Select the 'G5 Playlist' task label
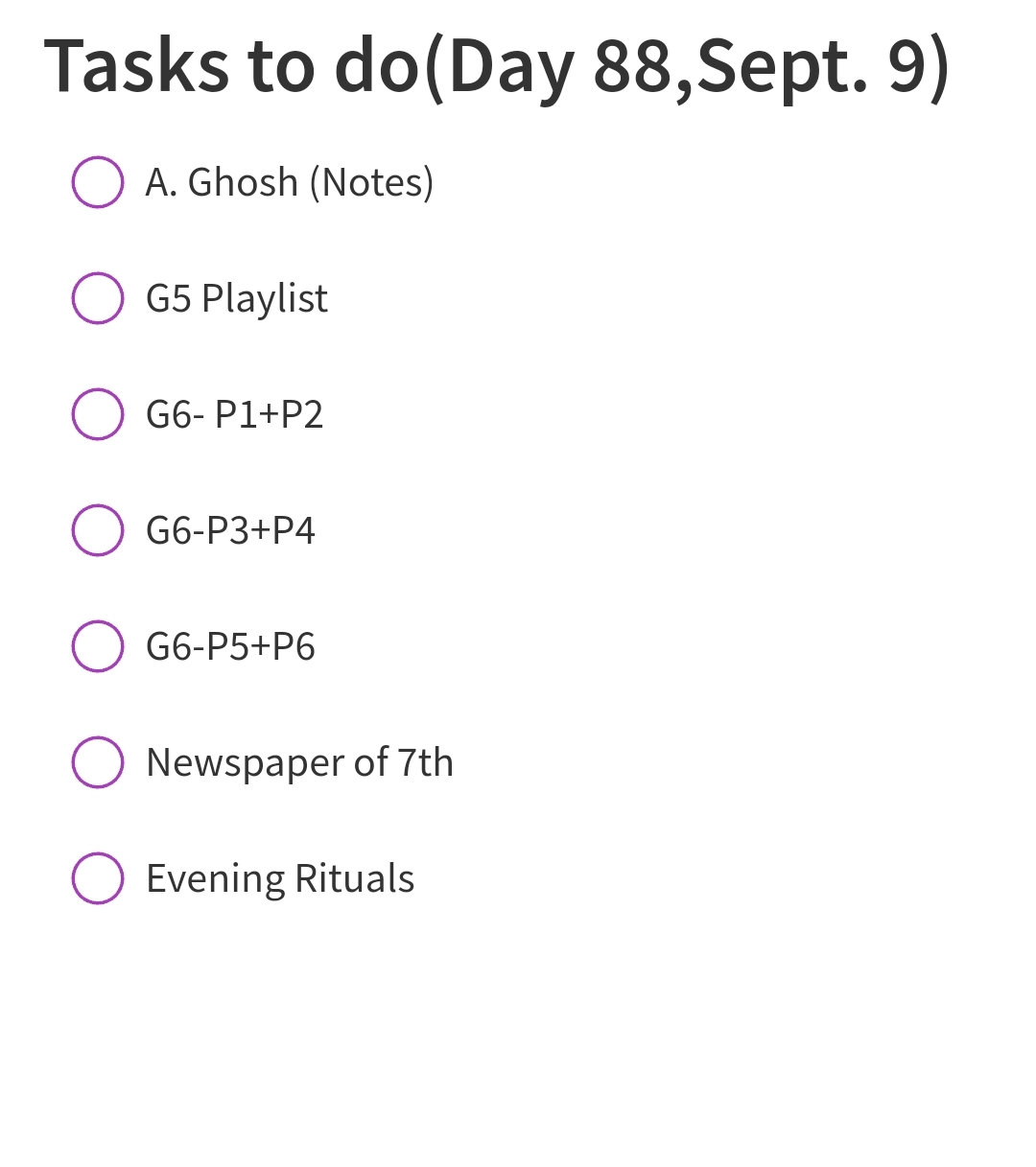Image resolution: width=1036 pixels, height=1167 pixels. pos(236,298)
